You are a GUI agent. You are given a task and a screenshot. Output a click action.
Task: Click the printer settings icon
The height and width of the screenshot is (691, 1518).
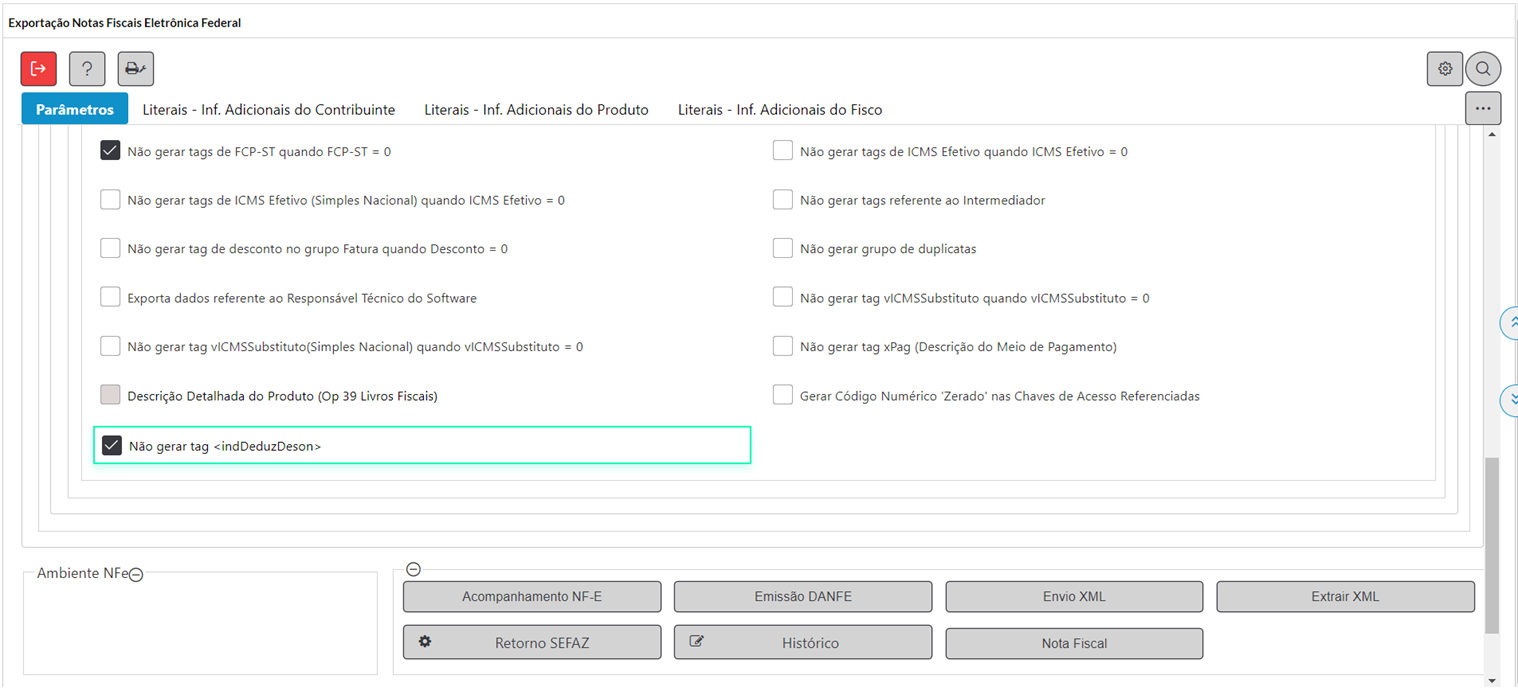point(135,68)
